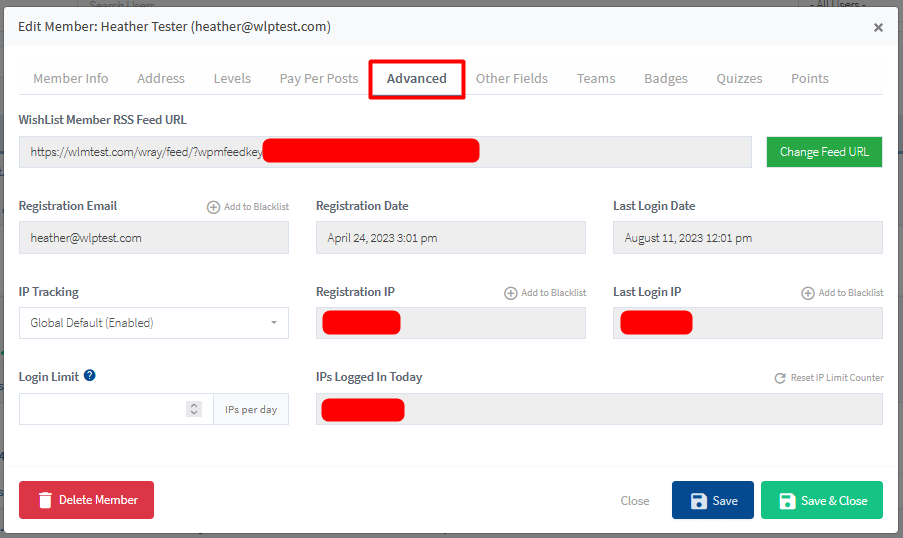Switch to the Teams tab
This screenshot has height=538, width=903.
pos(596,78)
